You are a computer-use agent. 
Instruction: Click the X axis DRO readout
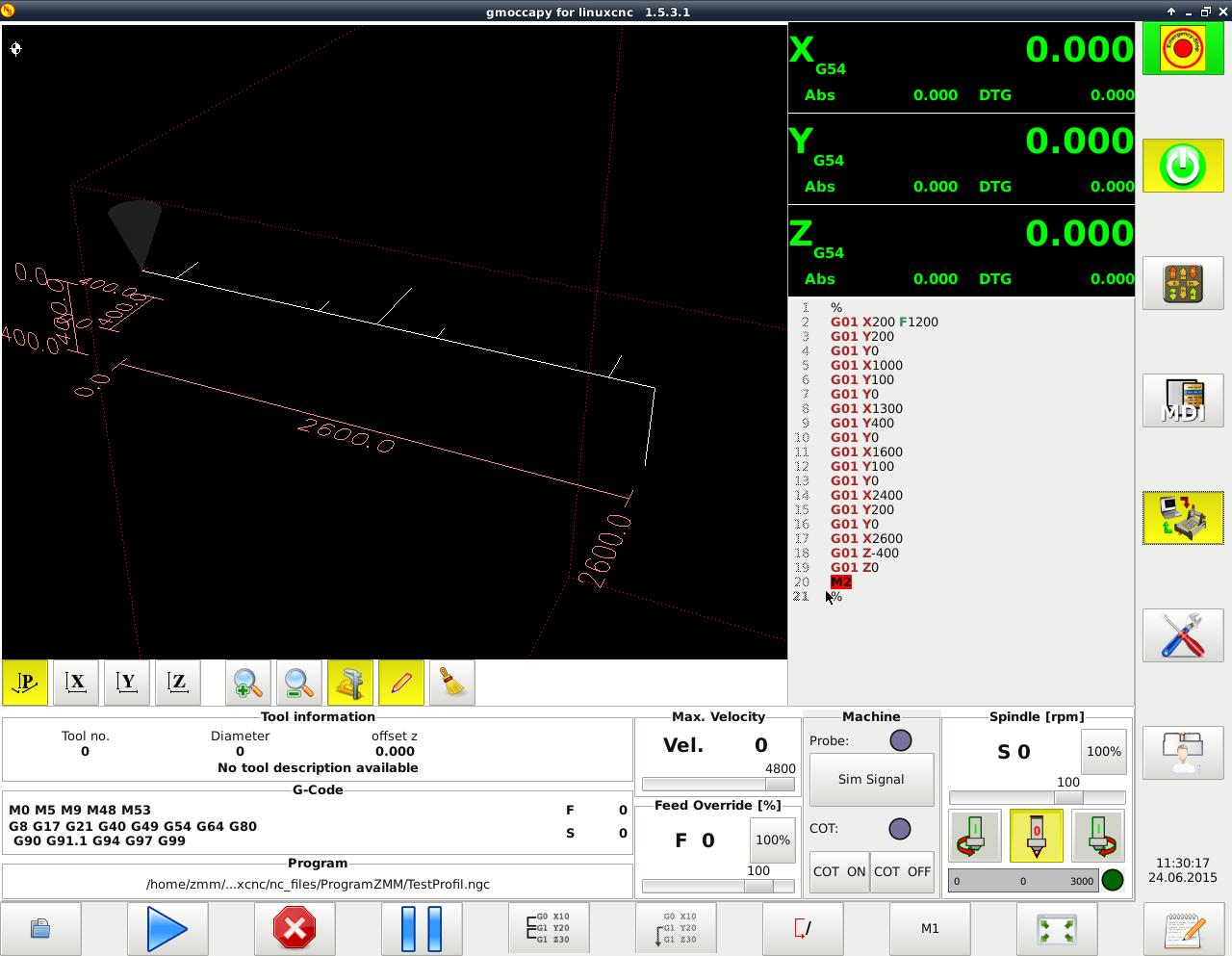(x=962, y=67)
